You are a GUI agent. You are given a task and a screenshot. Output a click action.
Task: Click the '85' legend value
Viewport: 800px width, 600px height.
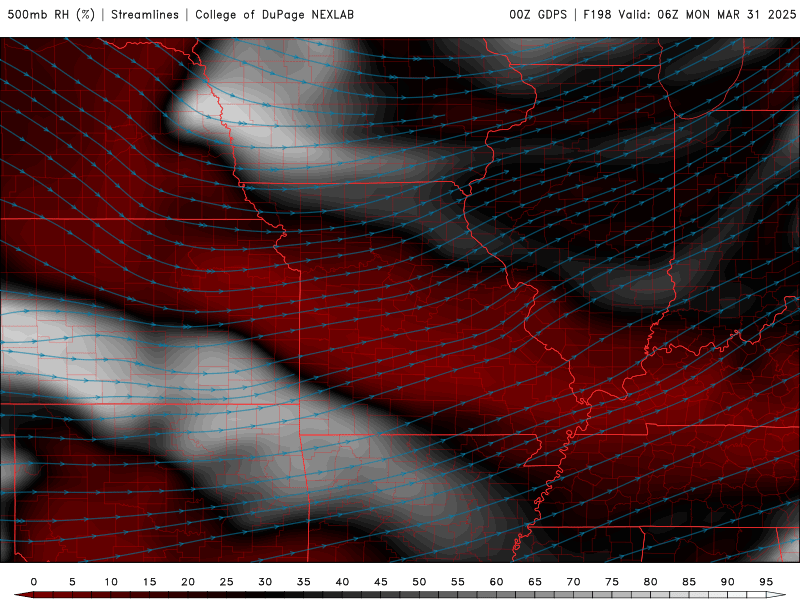pyautogui.click(x=689, y=582)
